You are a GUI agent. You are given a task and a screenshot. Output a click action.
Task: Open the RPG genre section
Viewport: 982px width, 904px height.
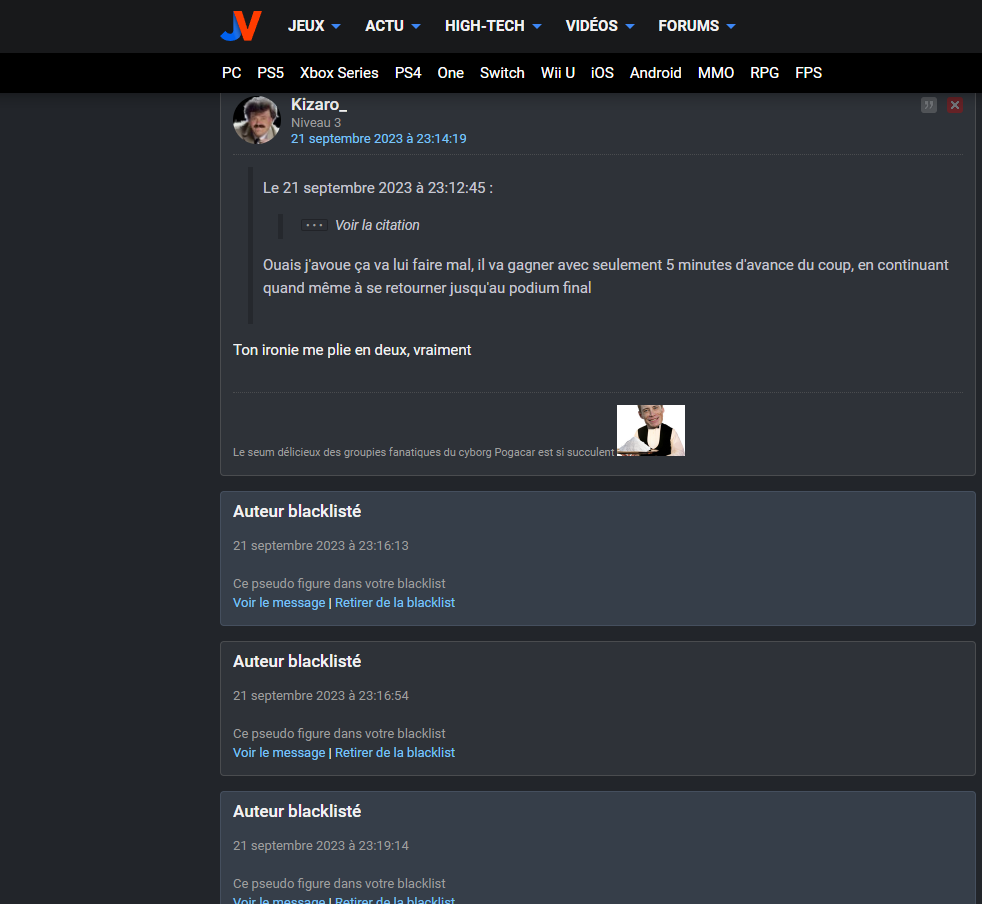[x=764, y=73]
